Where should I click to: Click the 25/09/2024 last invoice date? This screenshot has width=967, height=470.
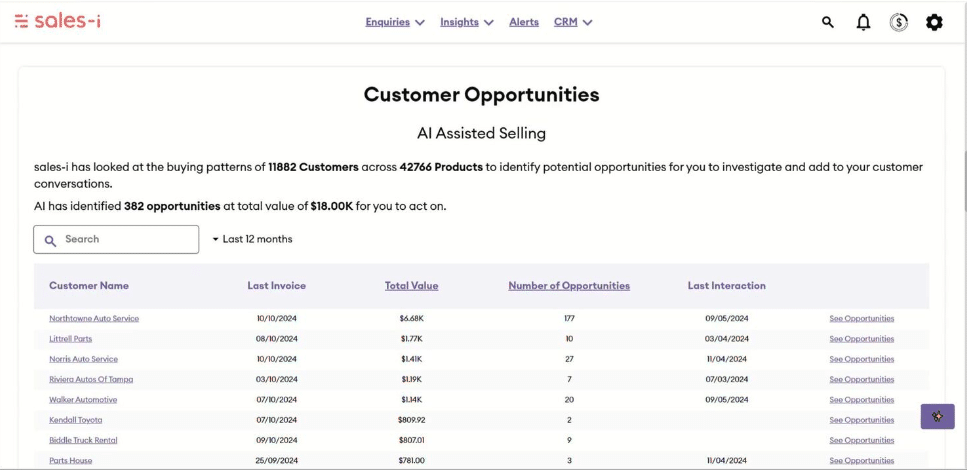coord(277,461)
